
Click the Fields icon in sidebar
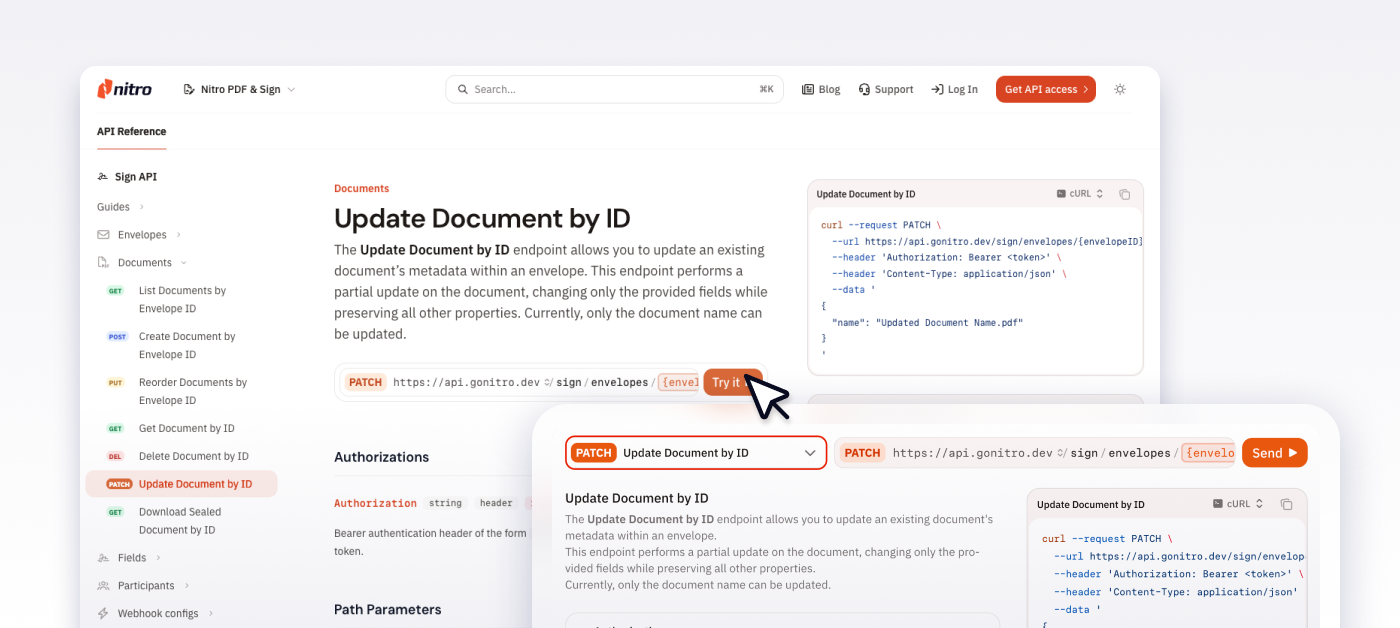click(x=103, y=558)
